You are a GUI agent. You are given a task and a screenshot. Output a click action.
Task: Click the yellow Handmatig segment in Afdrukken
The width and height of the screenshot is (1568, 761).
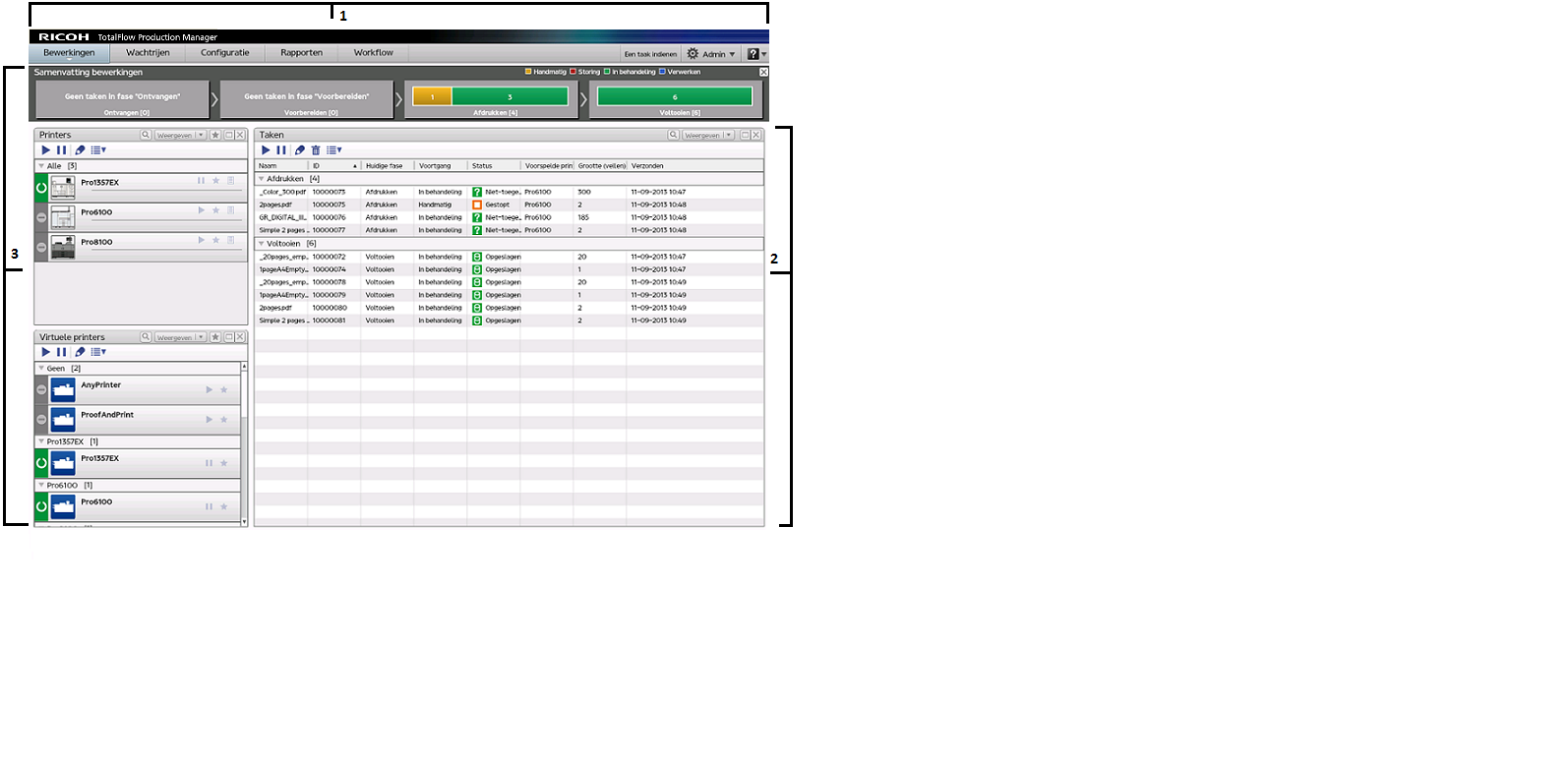click(432, 96)
